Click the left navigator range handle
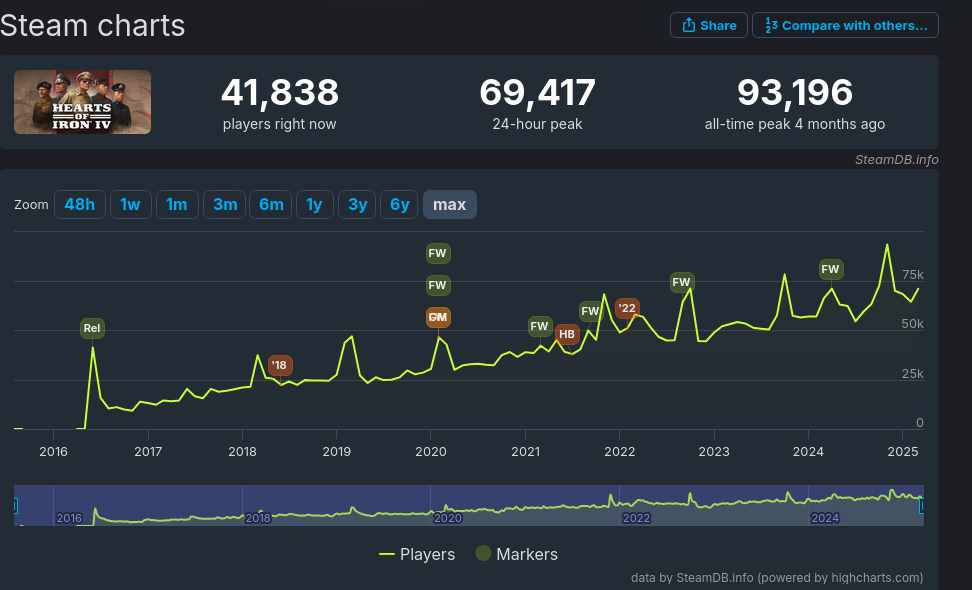The image size is (972, 590). [15, 506]
